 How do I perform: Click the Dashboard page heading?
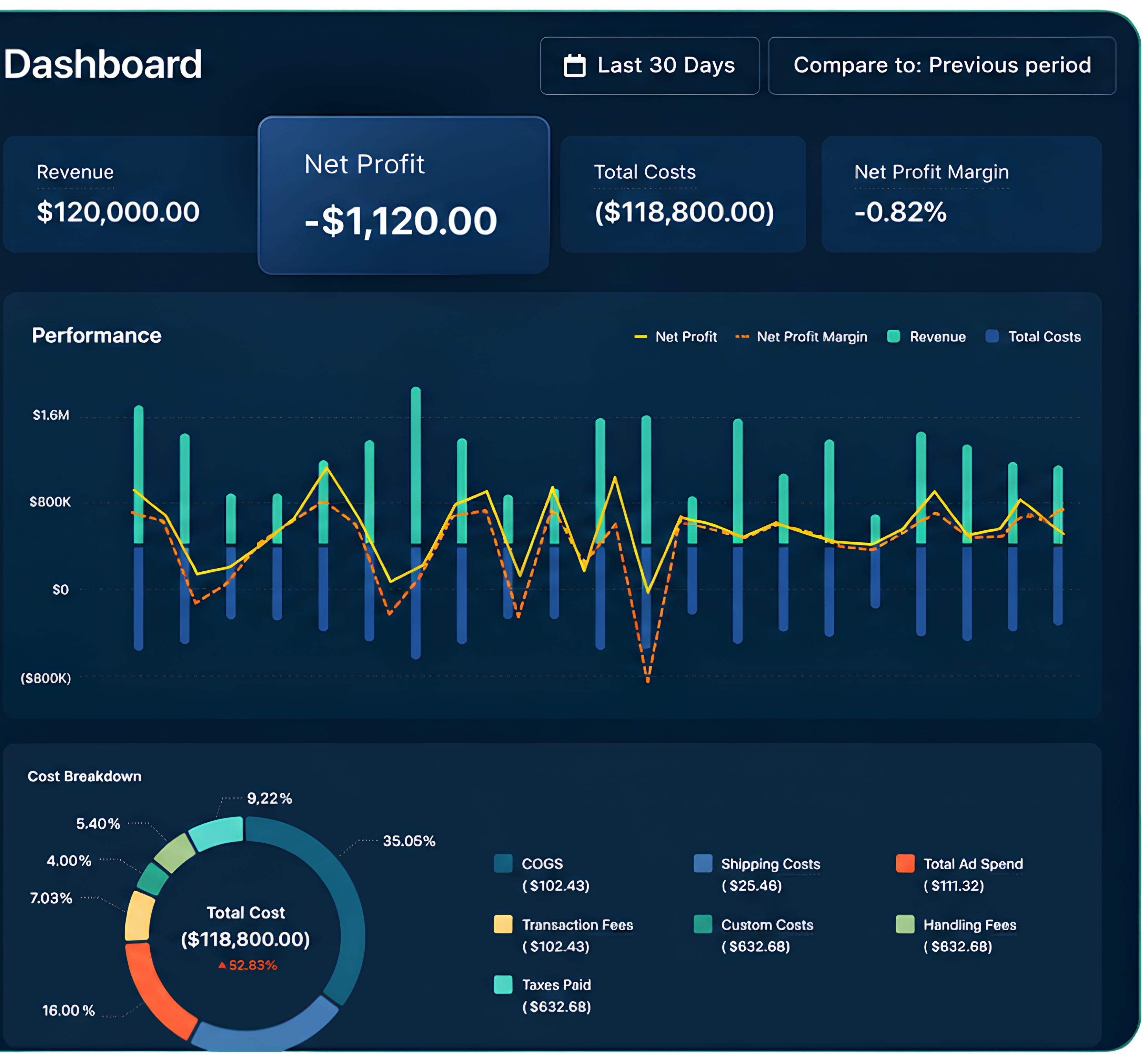click(x=103, y=64)
